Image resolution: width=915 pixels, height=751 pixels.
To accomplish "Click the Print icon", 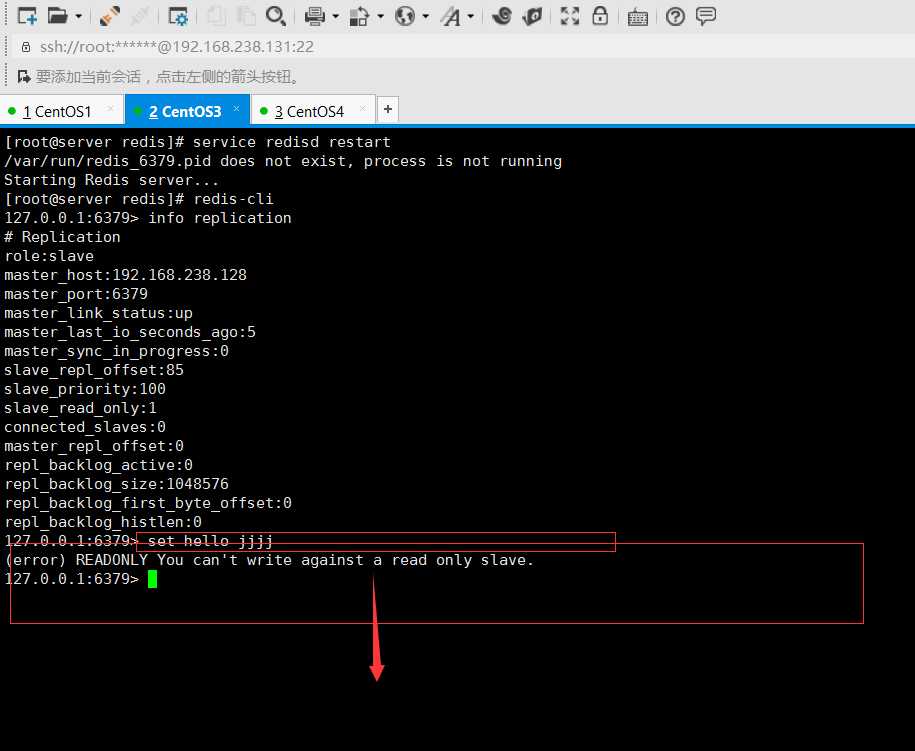I will coord(315,16).
